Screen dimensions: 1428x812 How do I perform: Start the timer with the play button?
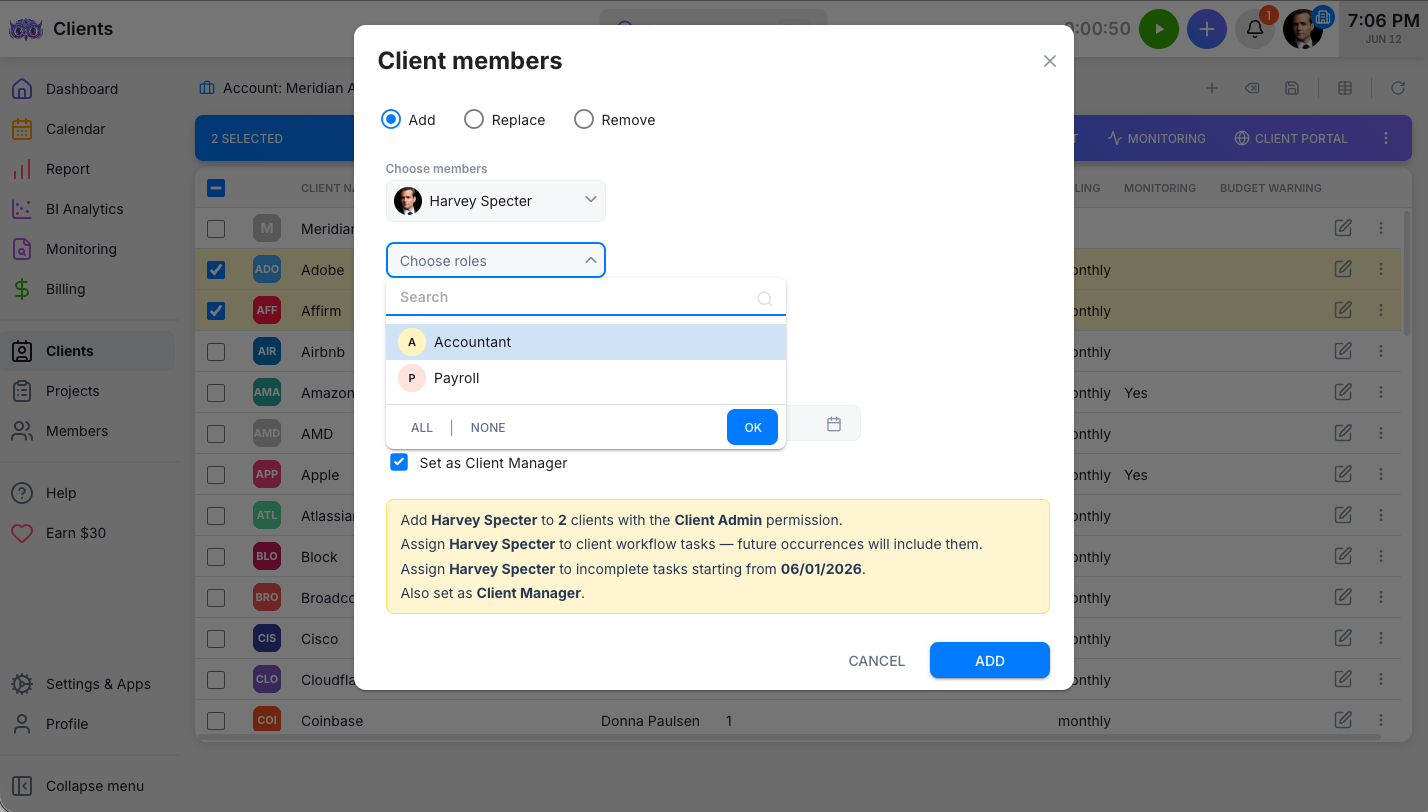click(1159, 29)
